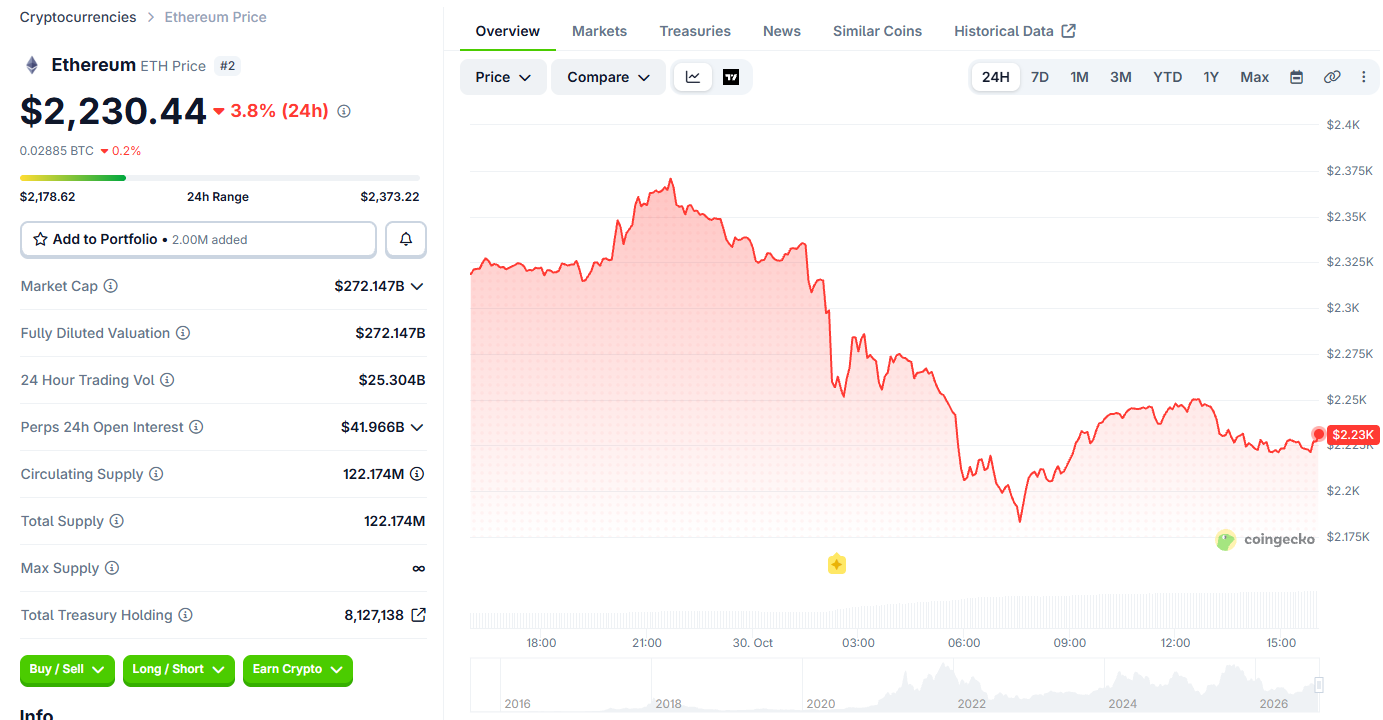Show Max Supply info tooltip
Viewport: 1383px width, 720px height.
pos(112,568)
